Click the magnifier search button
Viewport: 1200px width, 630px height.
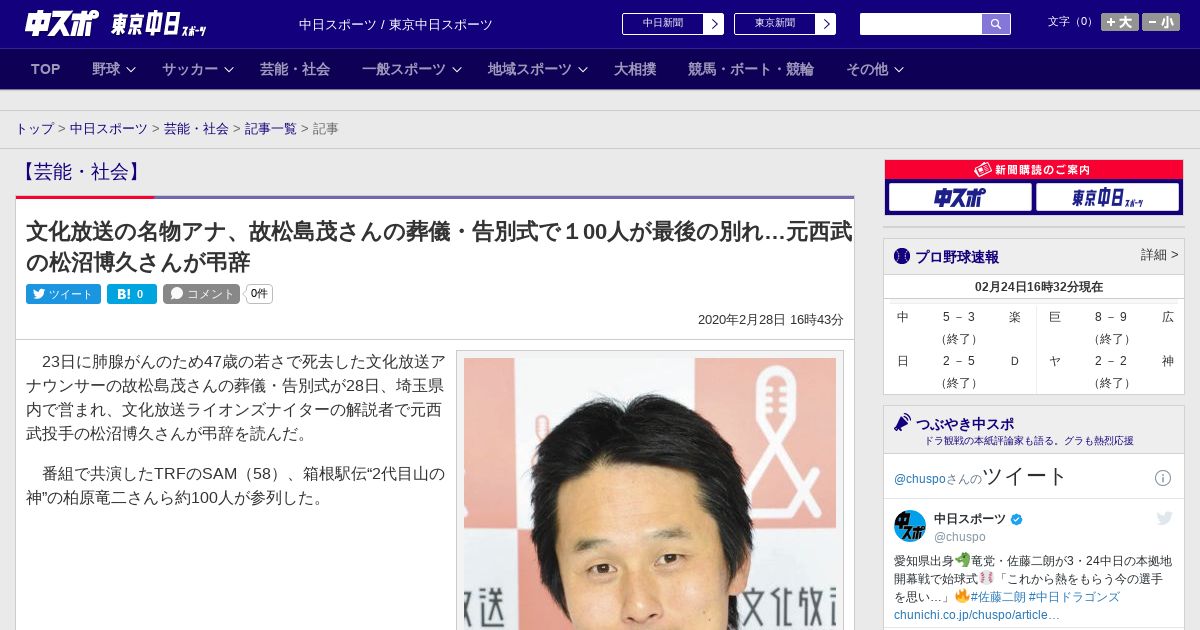pyautogui.click(x=996, y=24)
